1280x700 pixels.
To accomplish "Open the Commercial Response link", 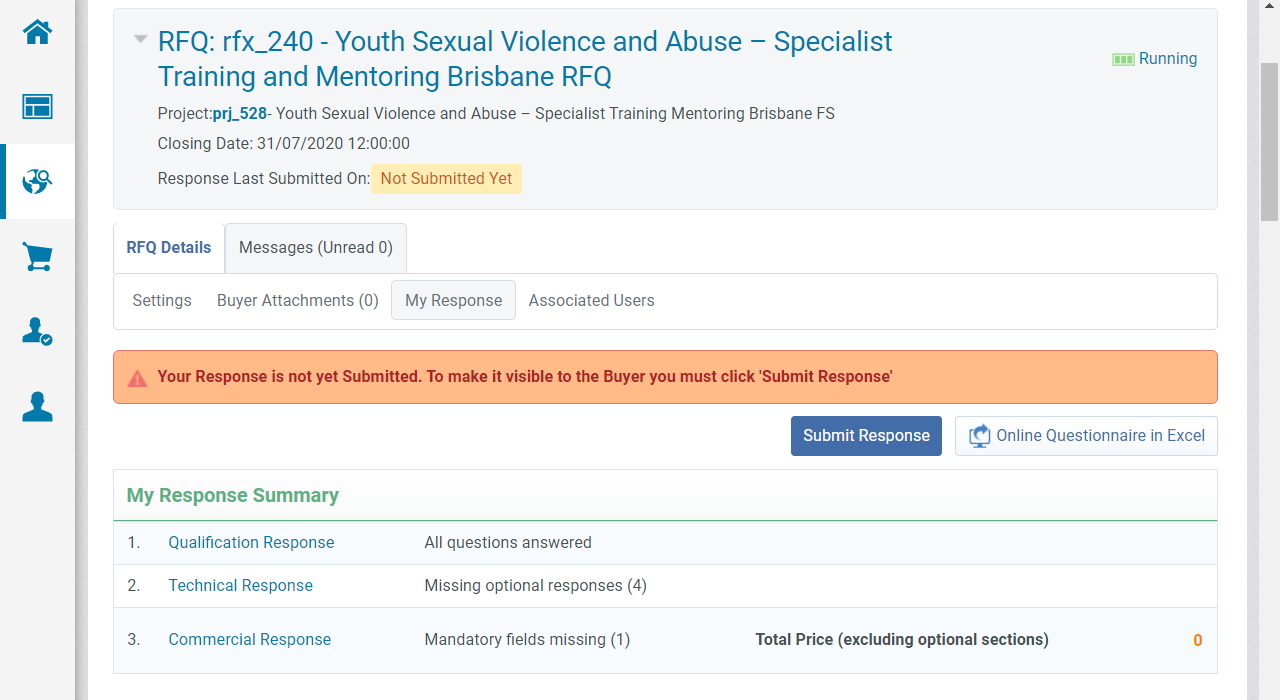I will pyautogui.click(x=249, y=640).
